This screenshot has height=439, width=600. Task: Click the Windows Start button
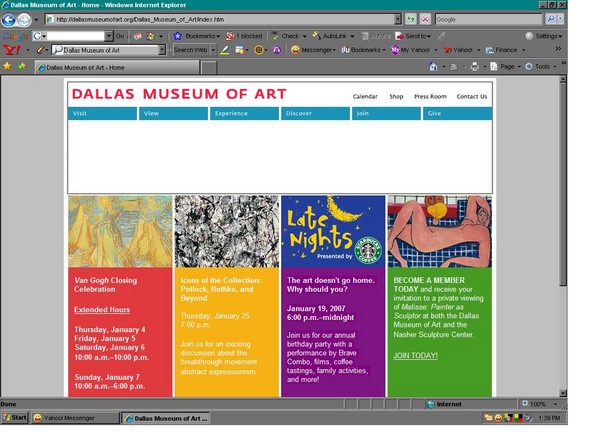15,418
